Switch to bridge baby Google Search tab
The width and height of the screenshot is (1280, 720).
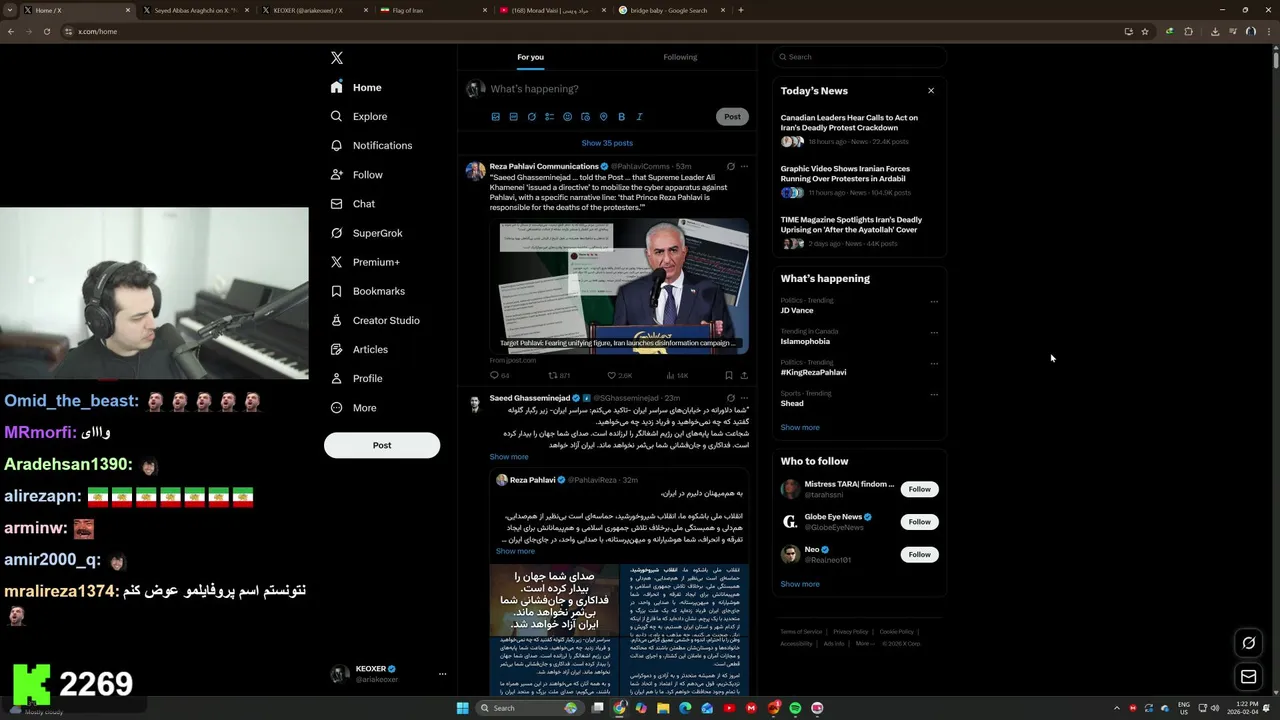pos(671,10)
